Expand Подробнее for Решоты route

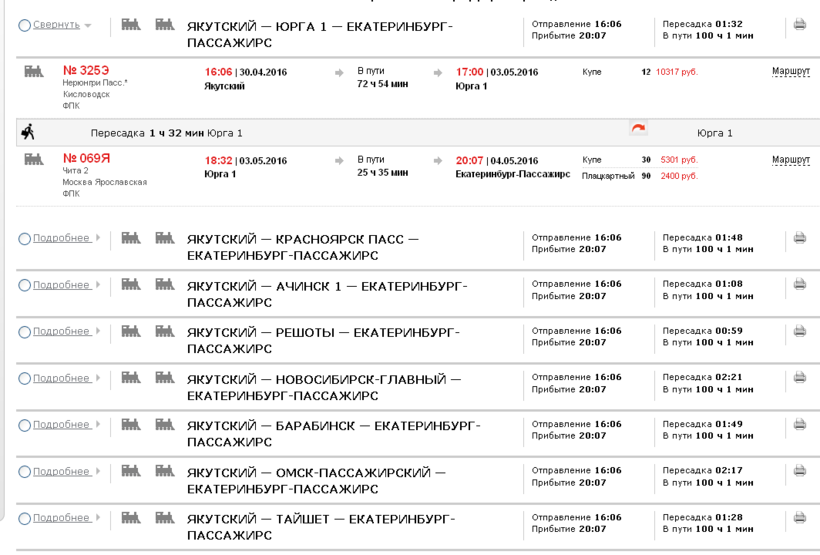pos(61,331)
